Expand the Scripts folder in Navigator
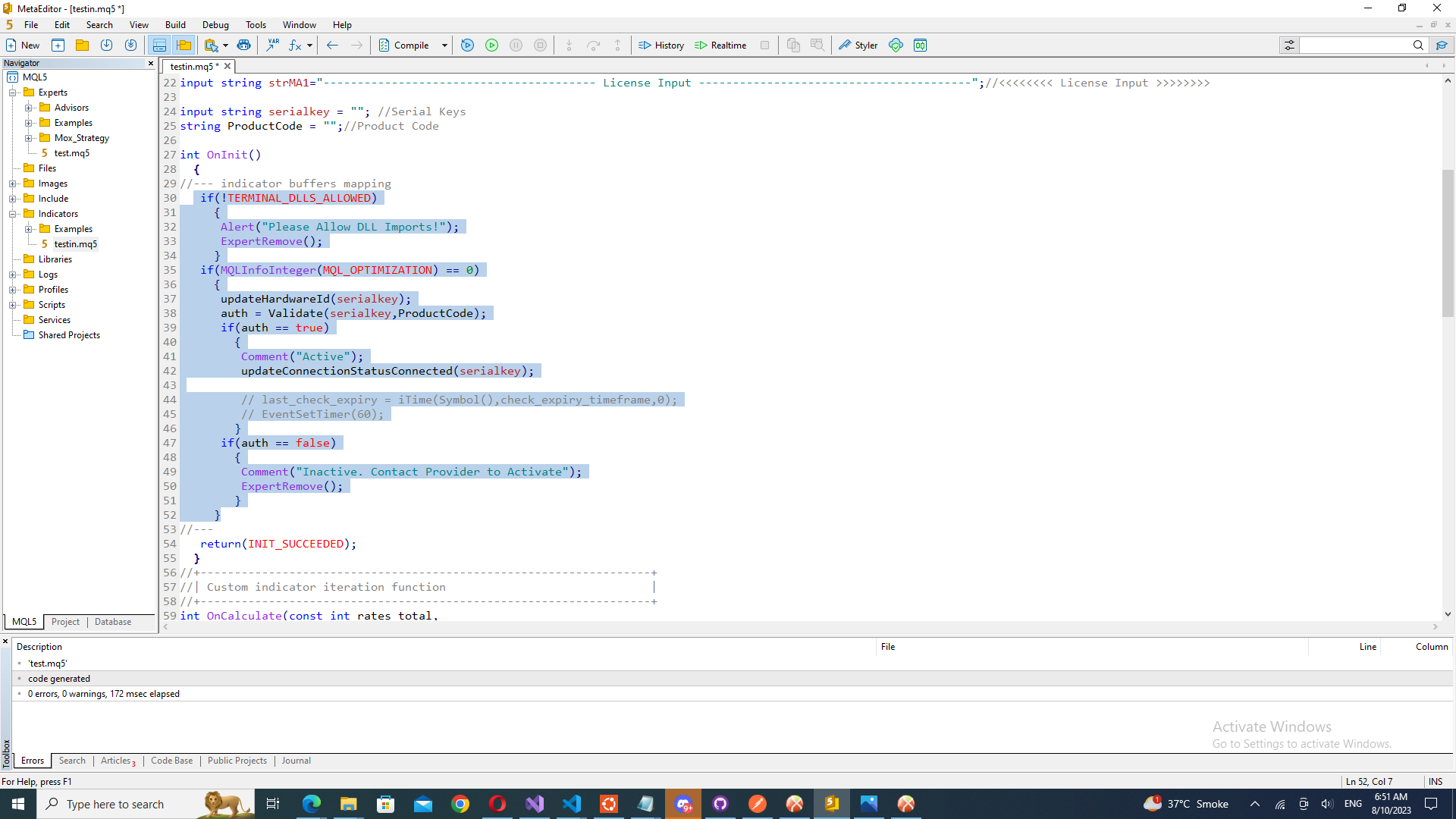 [13, 305]
